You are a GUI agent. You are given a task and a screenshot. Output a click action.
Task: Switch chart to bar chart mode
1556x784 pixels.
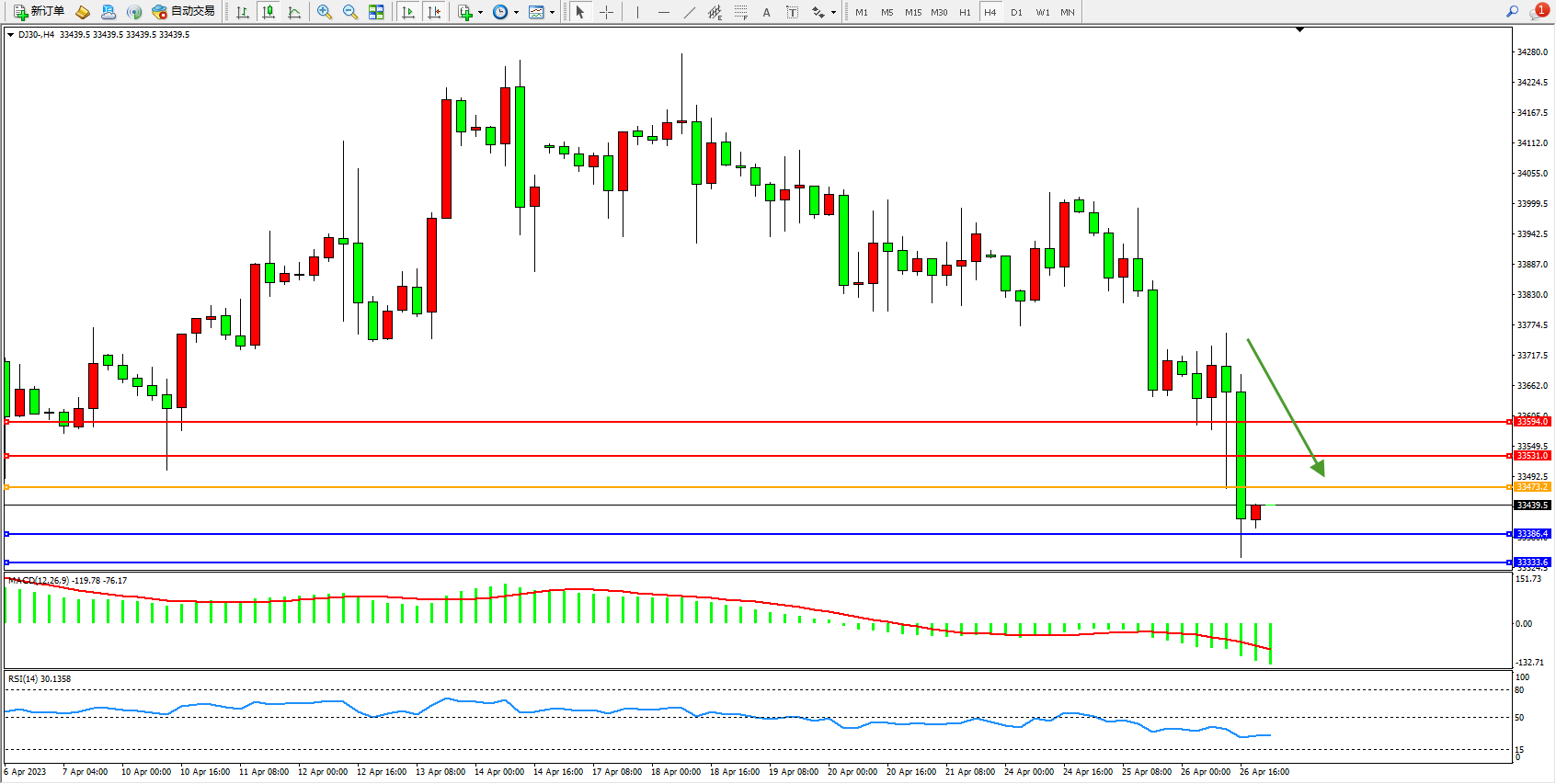click(243, 12)
